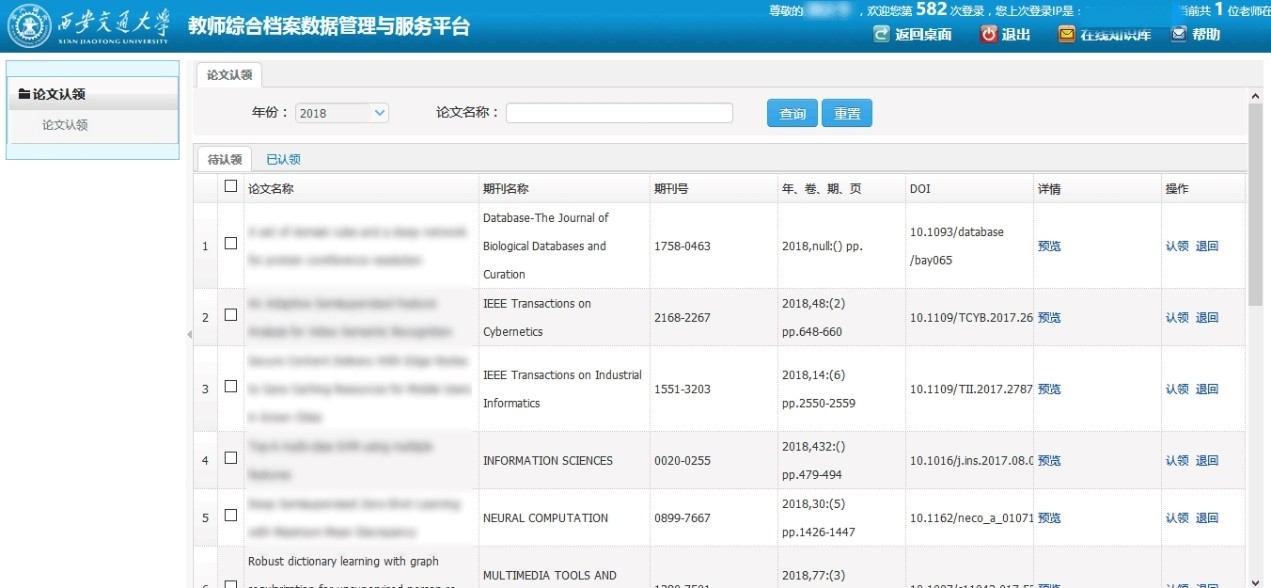
Task: Open the online knowledge base envelope icon
Action: tap(1067, 34)
